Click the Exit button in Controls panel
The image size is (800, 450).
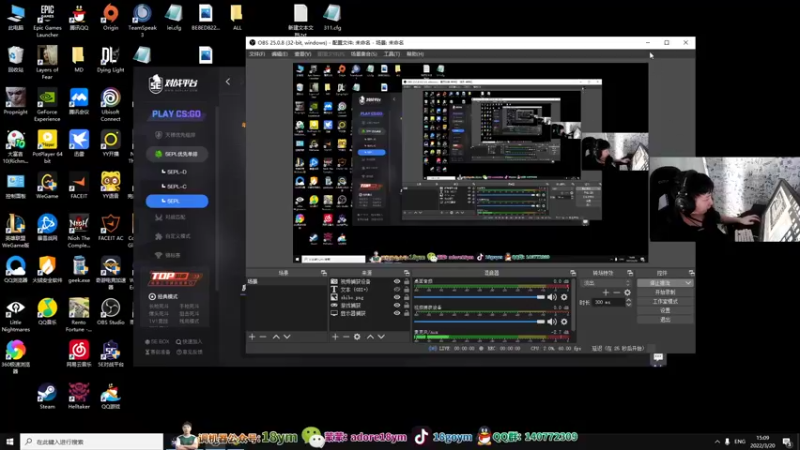665,319
